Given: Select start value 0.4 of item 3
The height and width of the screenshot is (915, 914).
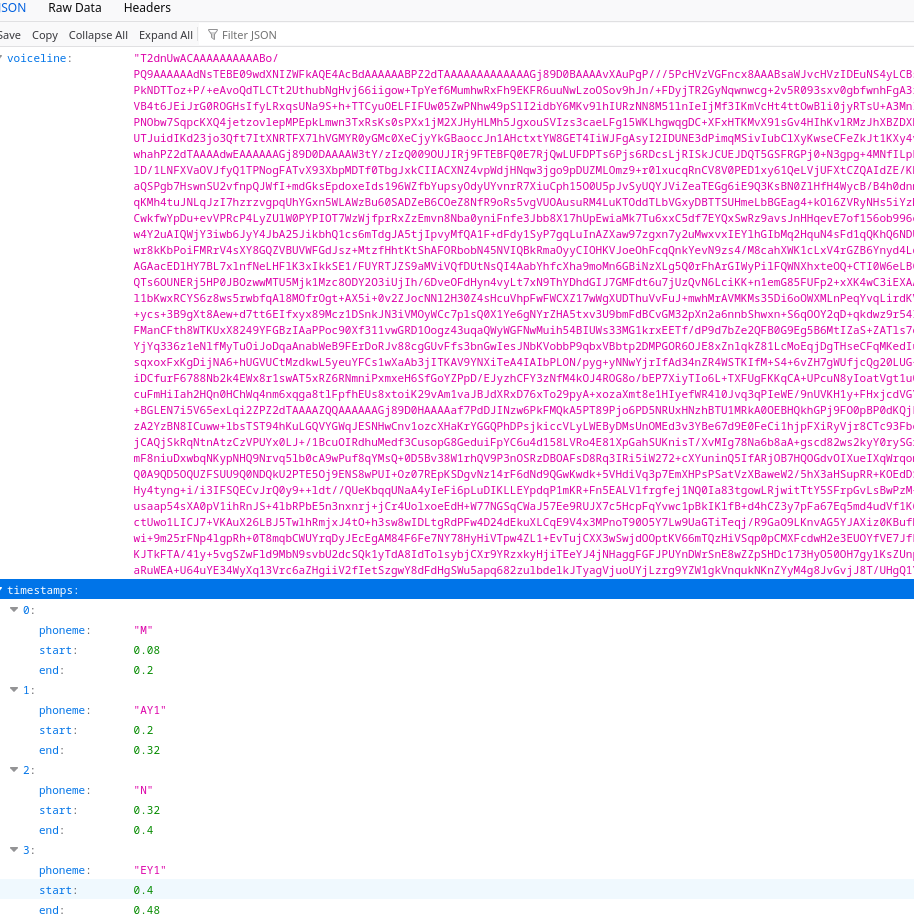Looking at the screenshot, I should (x=143, y=890).
